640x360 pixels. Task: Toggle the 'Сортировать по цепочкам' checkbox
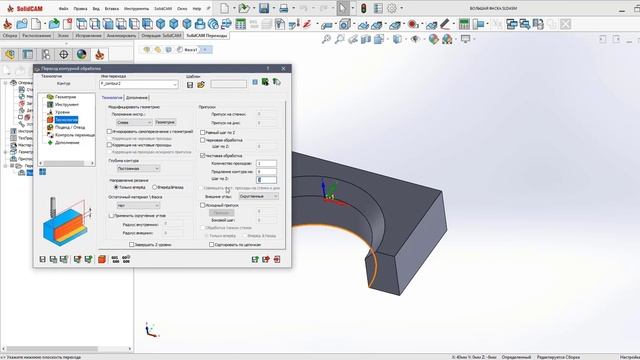(211, 244)
